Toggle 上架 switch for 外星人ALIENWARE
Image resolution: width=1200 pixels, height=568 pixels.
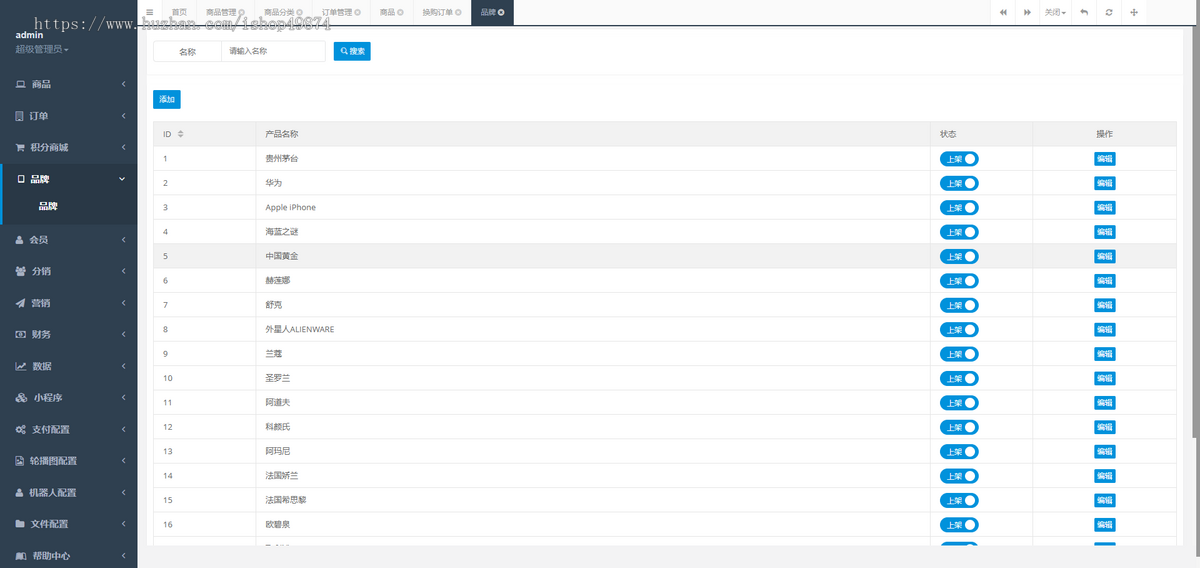tap(959, 329)
